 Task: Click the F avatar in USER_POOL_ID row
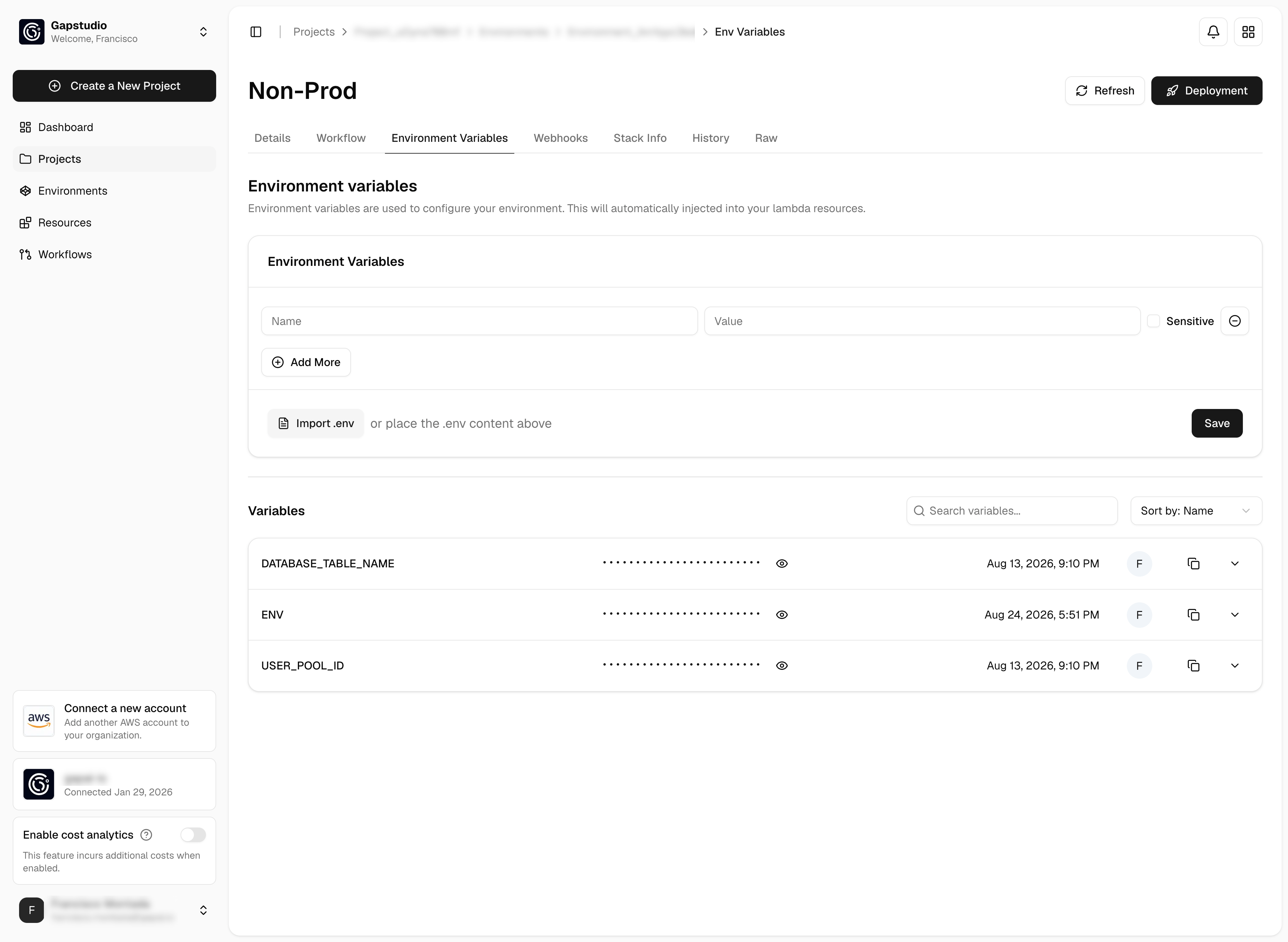coord(1139,666)
